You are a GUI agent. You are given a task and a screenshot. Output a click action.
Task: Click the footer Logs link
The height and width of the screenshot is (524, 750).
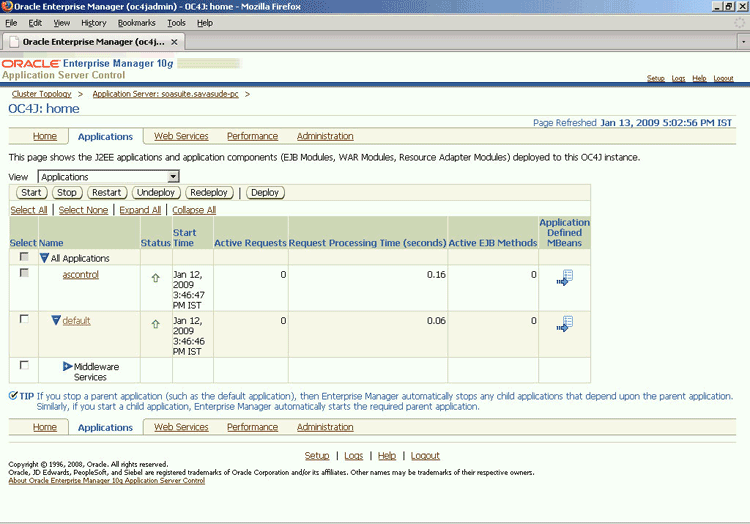coord(353,456)
